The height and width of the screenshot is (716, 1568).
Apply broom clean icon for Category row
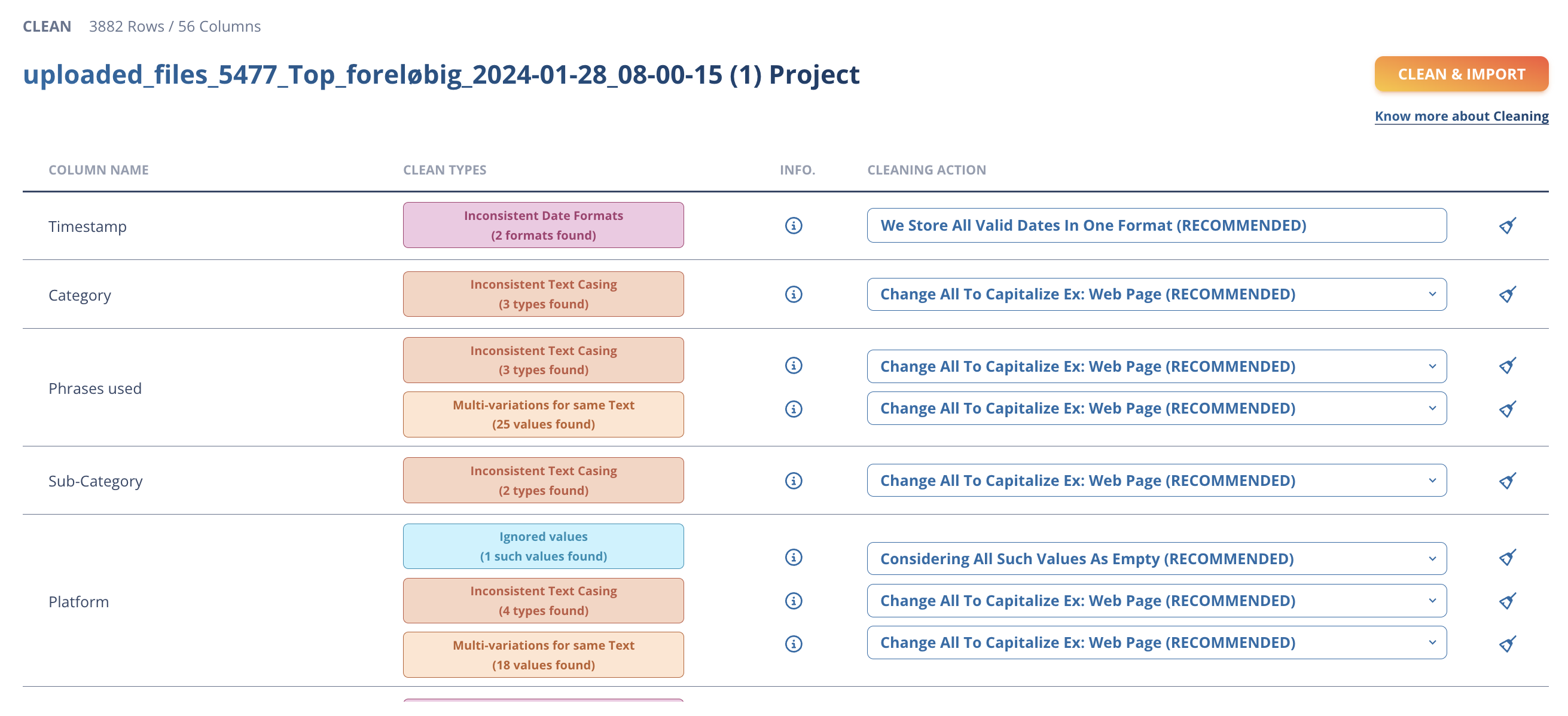(1507, 295)
